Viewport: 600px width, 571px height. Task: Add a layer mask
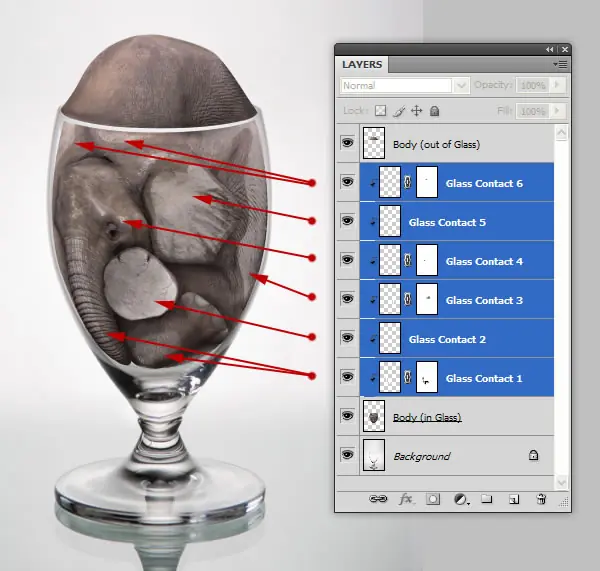pyautogui.click(x=433, y=499)
